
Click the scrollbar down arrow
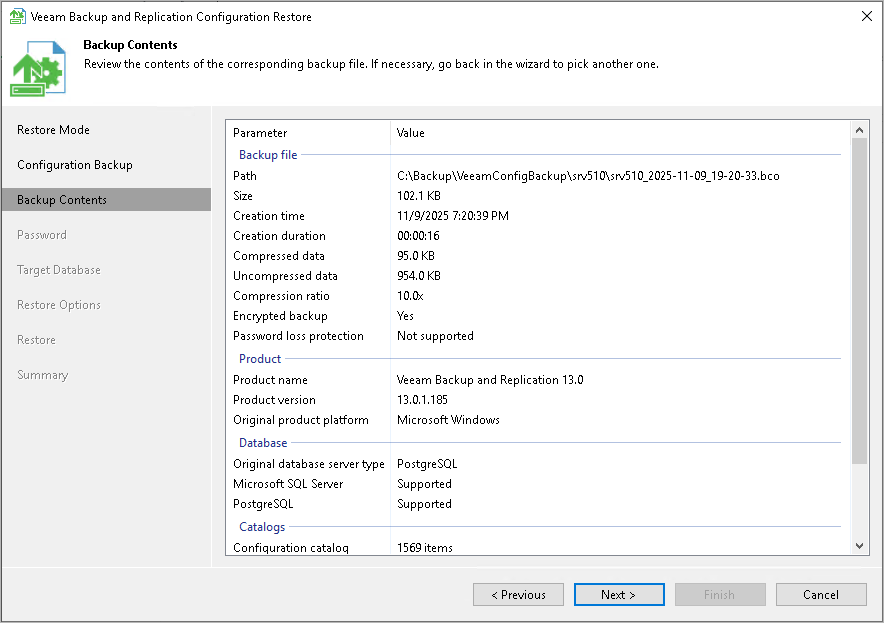point(859,546)
